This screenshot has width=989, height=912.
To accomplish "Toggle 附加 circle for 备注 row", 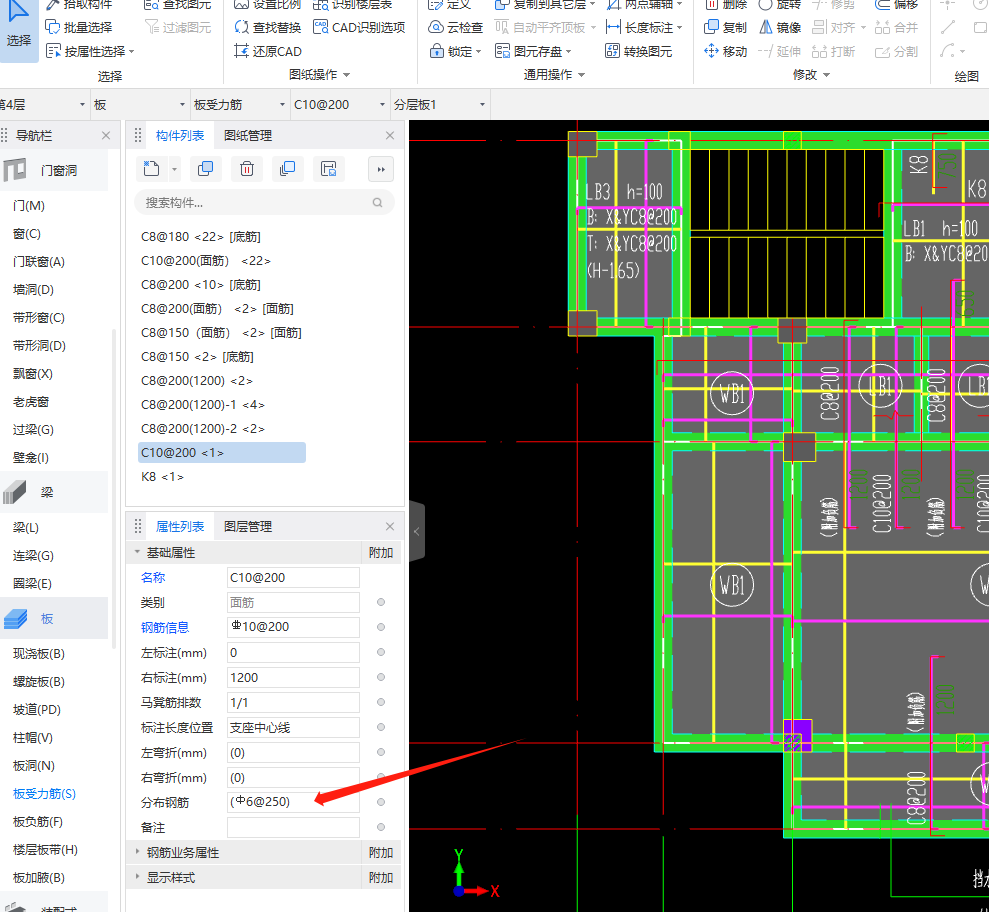I will pos(381,827).
